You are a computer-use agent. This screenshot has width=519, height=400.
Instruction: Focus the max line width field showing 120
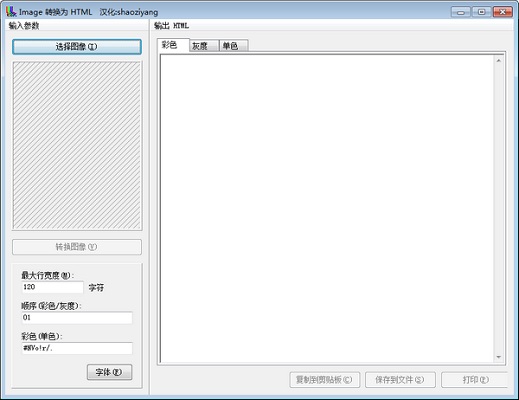point(52,287)
